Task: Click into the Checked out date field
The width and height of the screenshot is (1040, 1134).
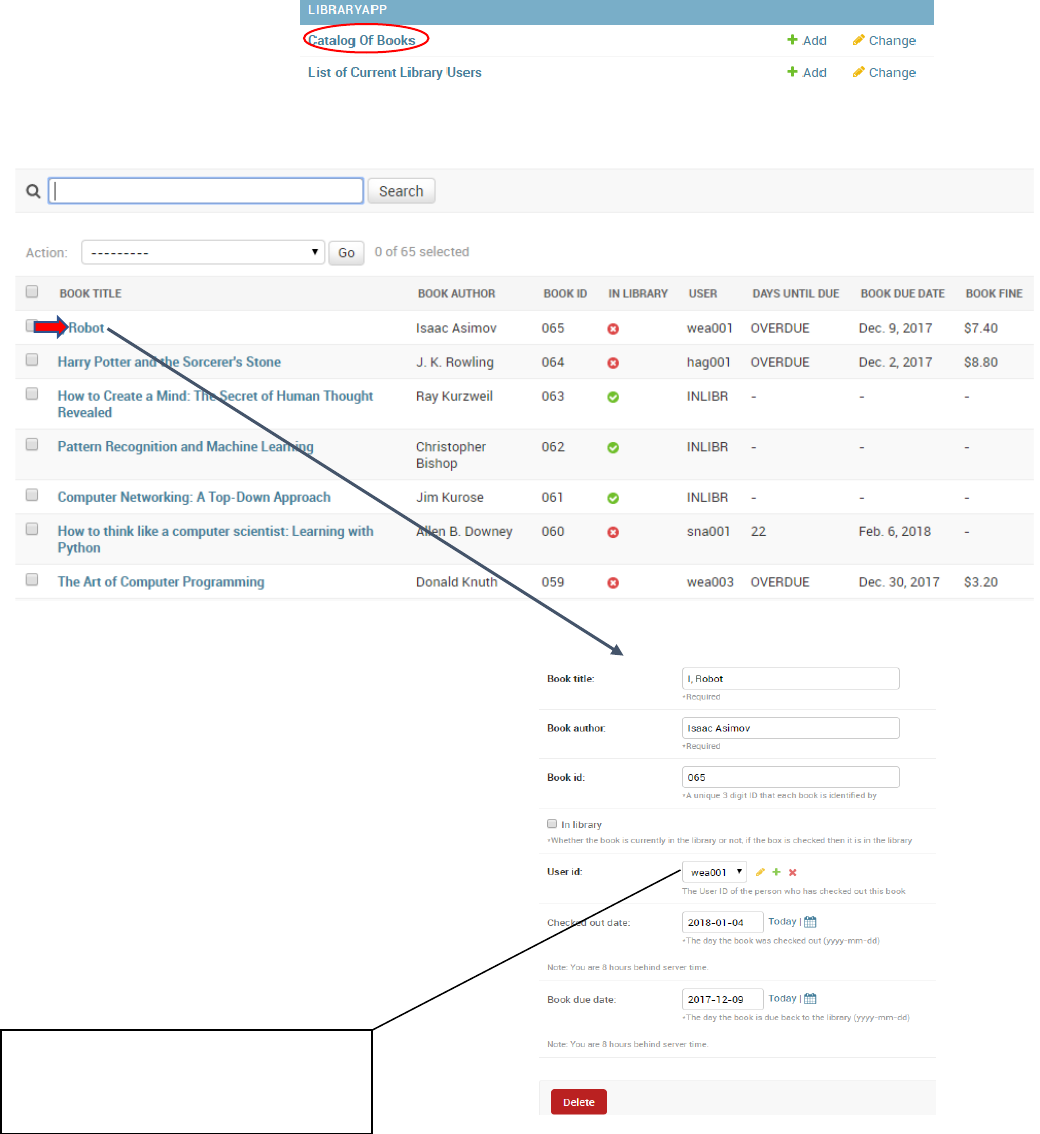Action: click(x=723, y=922)
